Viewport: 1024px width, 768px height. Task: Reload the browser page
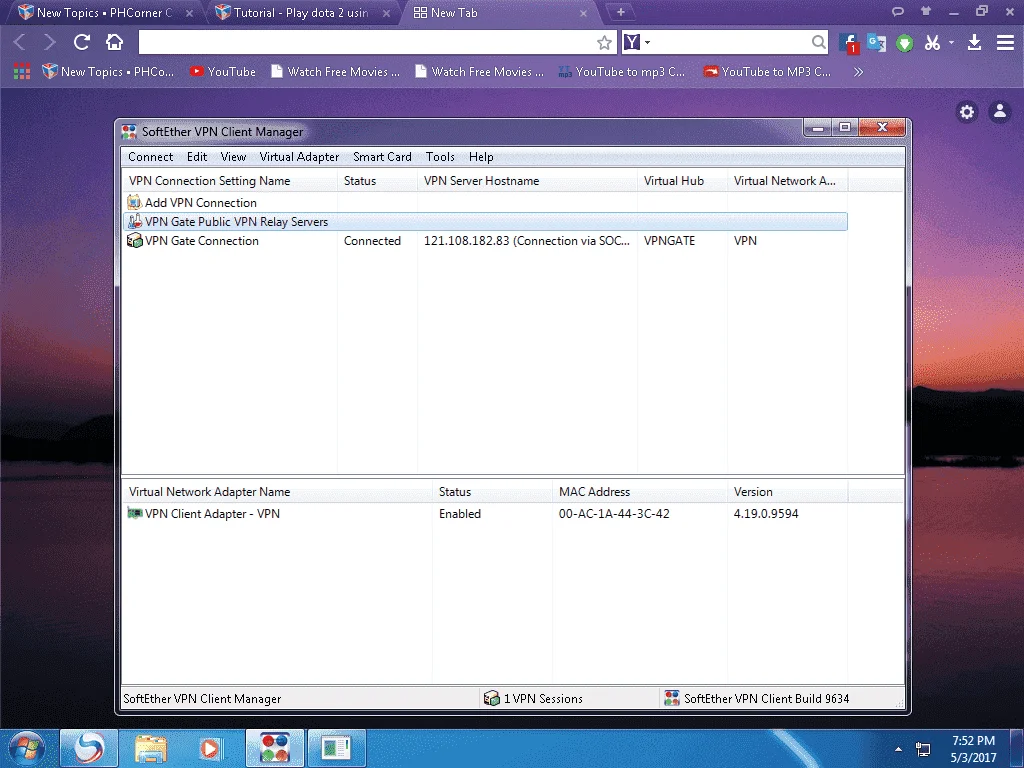click(82, 42)
